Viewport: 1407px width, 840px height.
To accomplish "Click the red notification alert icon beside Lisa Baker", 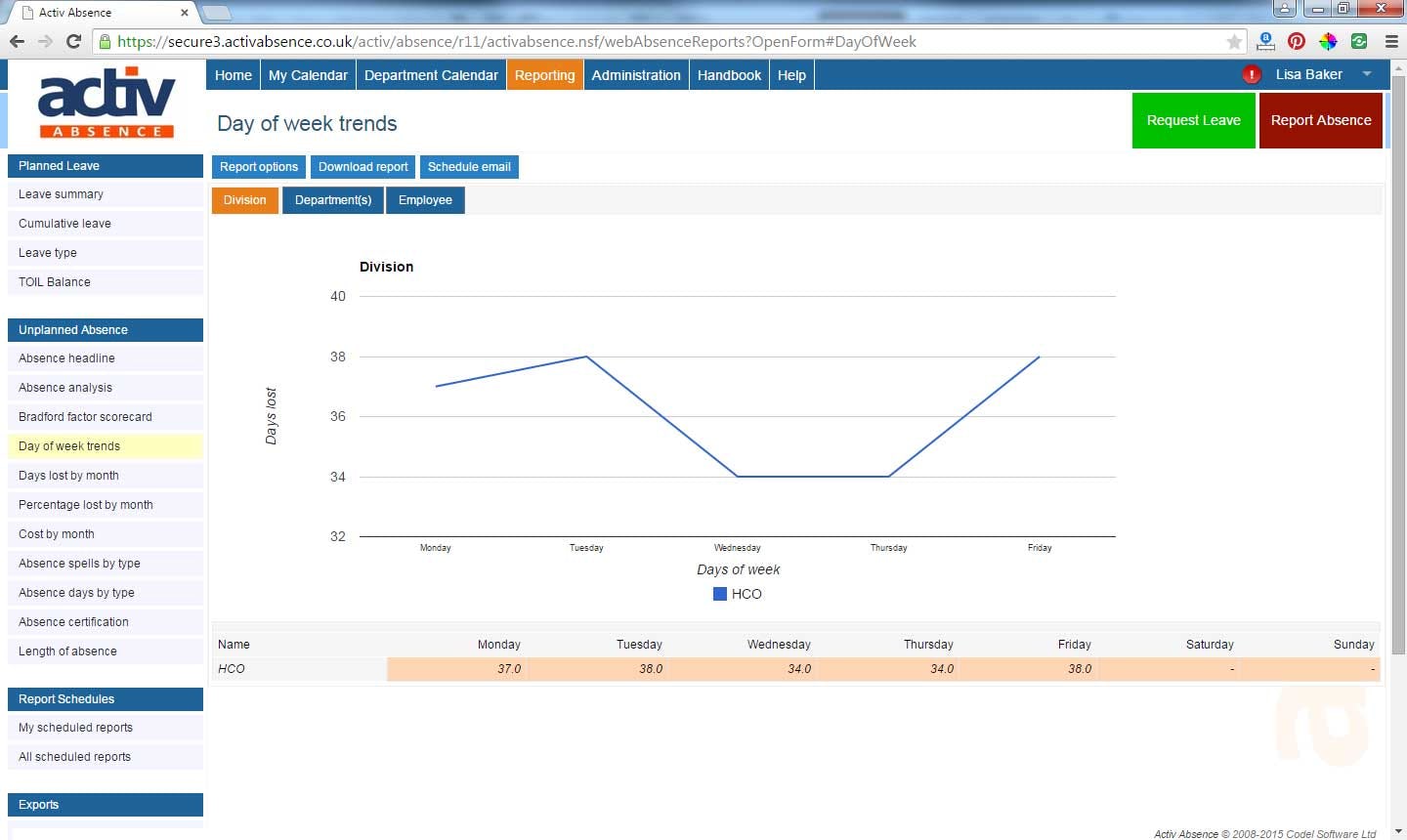I will [1252, 73].
